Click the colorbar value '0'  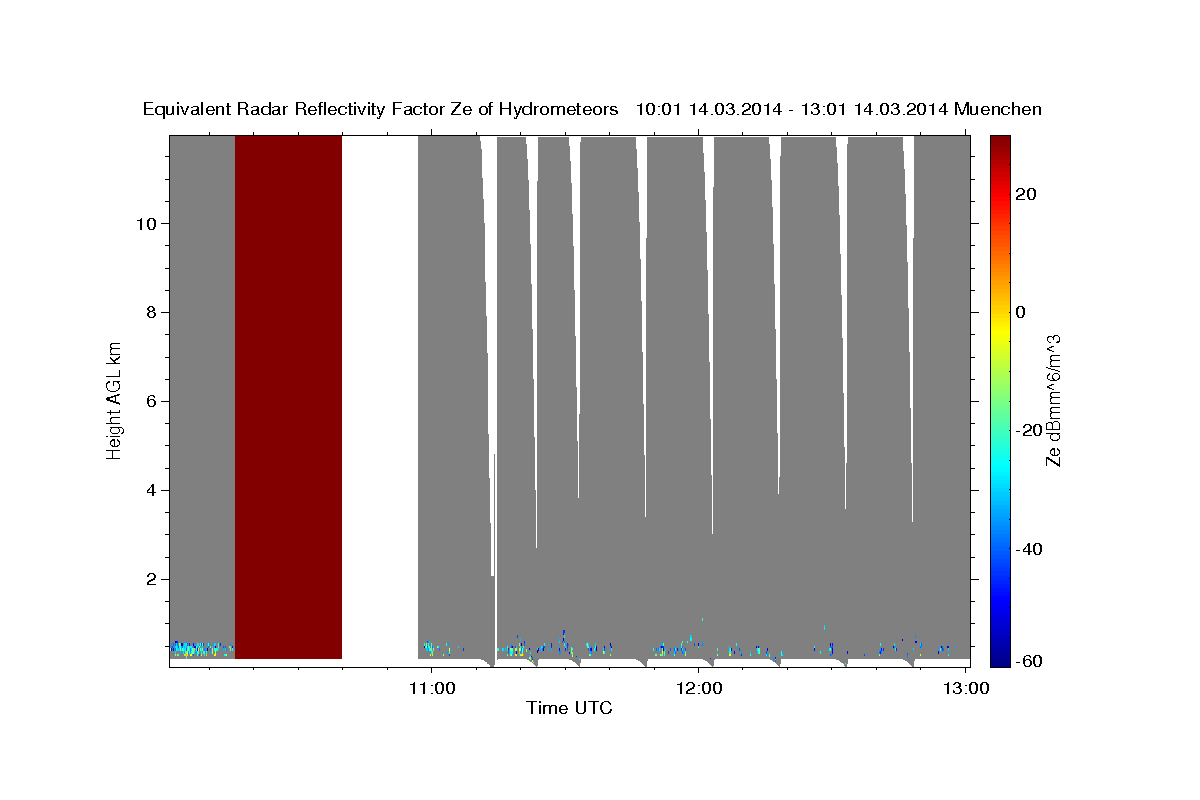tap(1020, 312)
